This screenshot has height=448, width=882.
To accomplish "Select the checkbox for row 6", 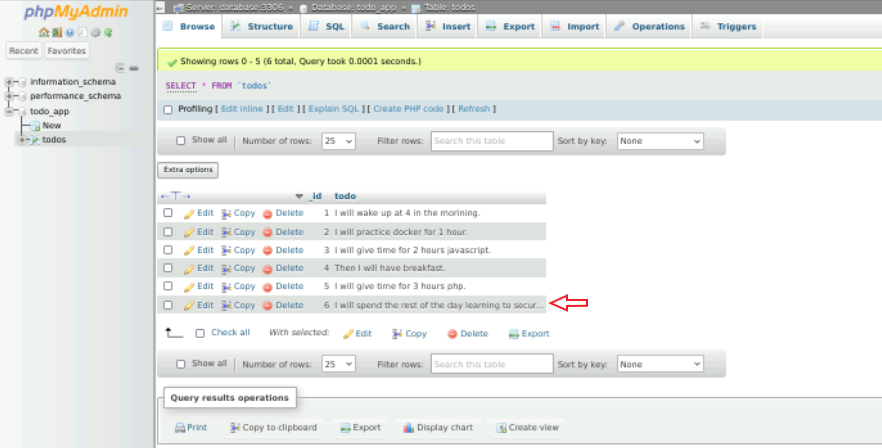I will pyautogui.click(x=168, y=305).
